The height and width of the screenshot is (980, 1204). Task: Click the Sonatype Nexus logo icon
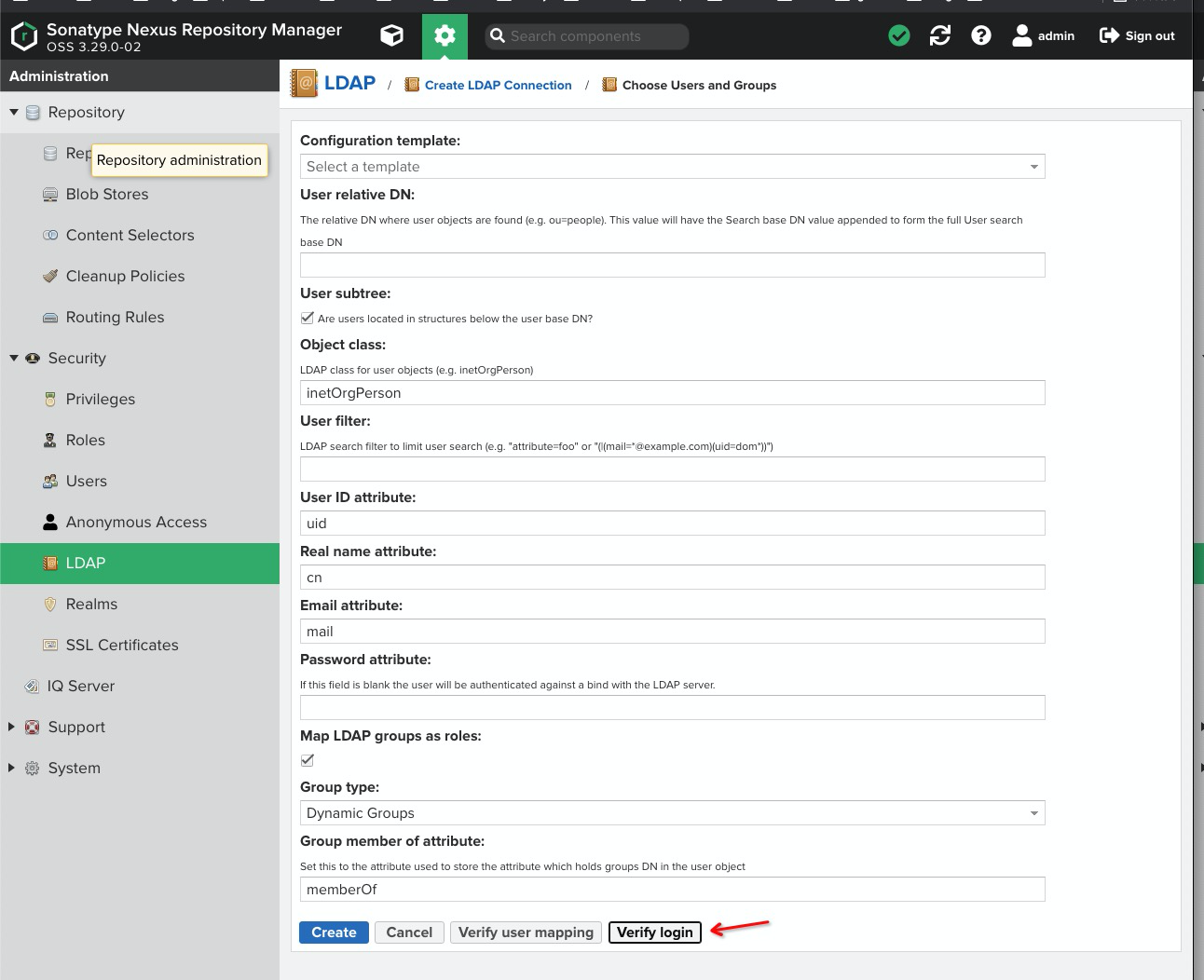(23, 36)
